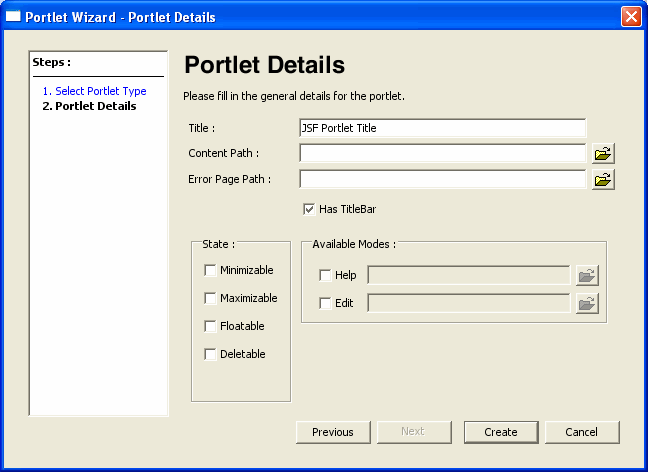The height and width of the screenshot is (472, 648).
Task: Cancel the Portlet Wizard
Action: (582, 432)
